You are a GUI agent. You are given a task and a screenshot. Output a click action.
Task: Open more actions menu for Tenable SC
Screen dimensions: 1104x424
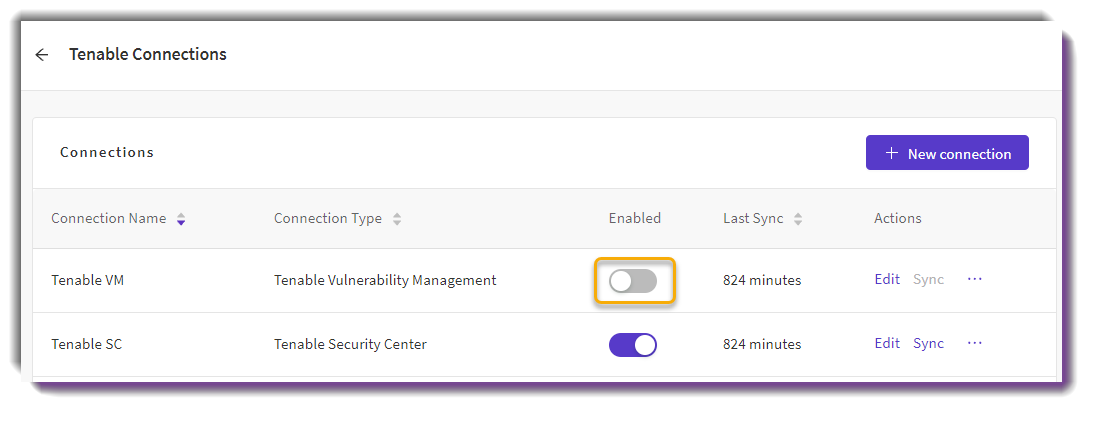tap(974, 344)
